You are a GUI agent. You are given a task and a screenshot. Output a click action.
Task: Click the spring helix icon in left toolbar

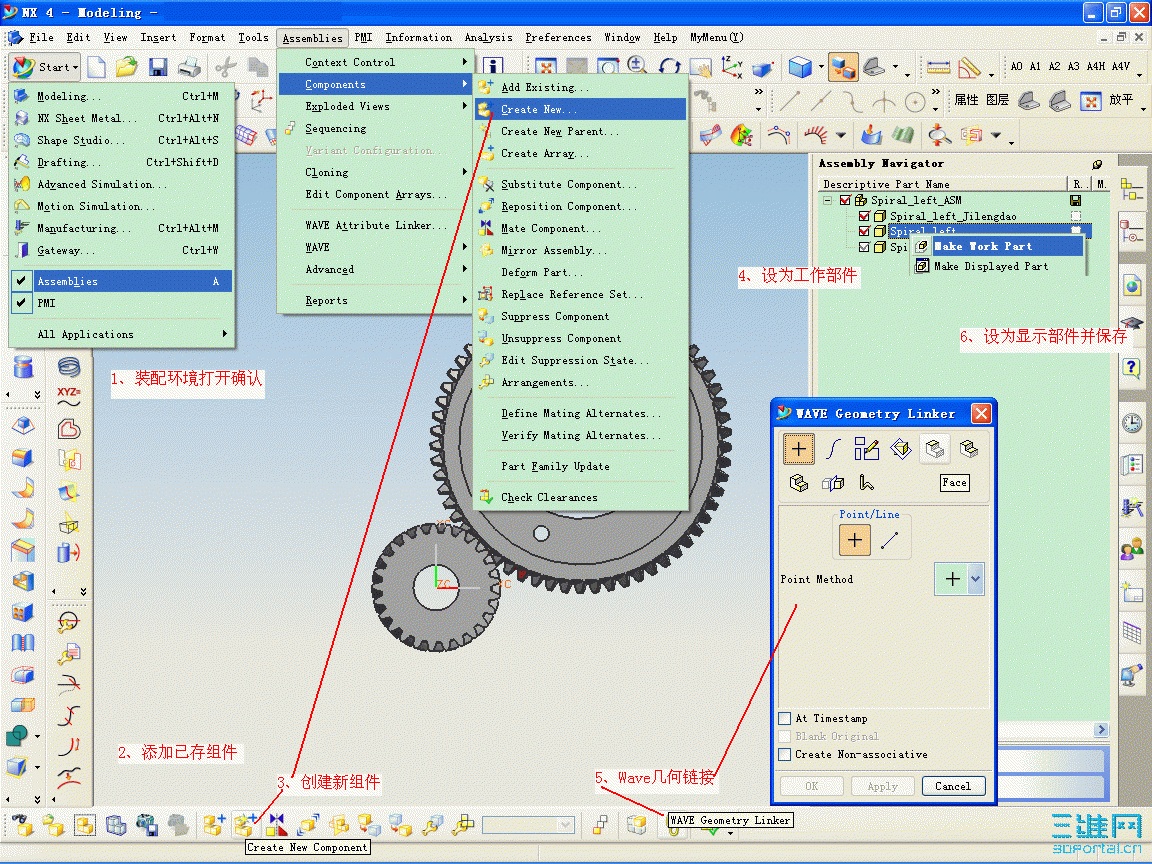tap(68, 367)
